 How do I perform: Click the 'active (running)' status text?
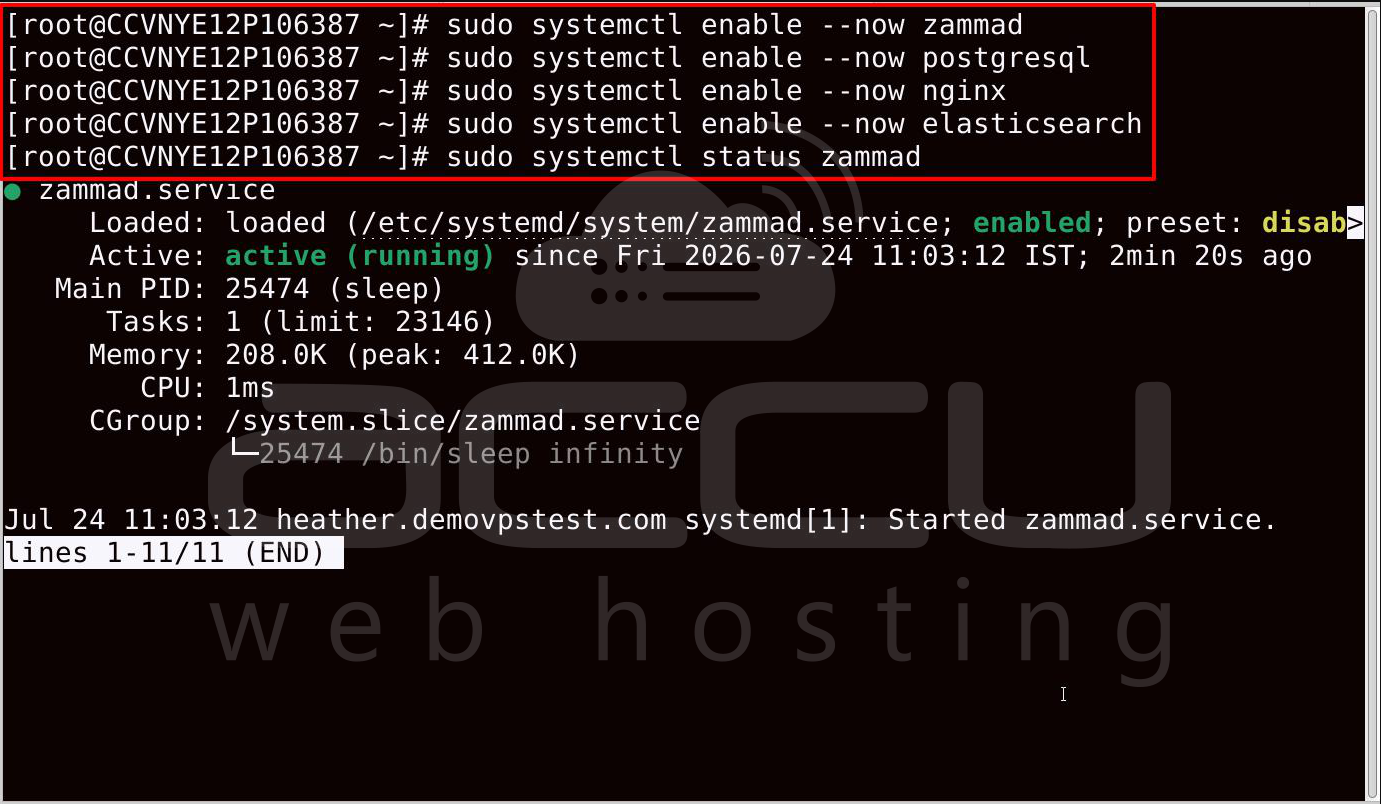[360, 256]
